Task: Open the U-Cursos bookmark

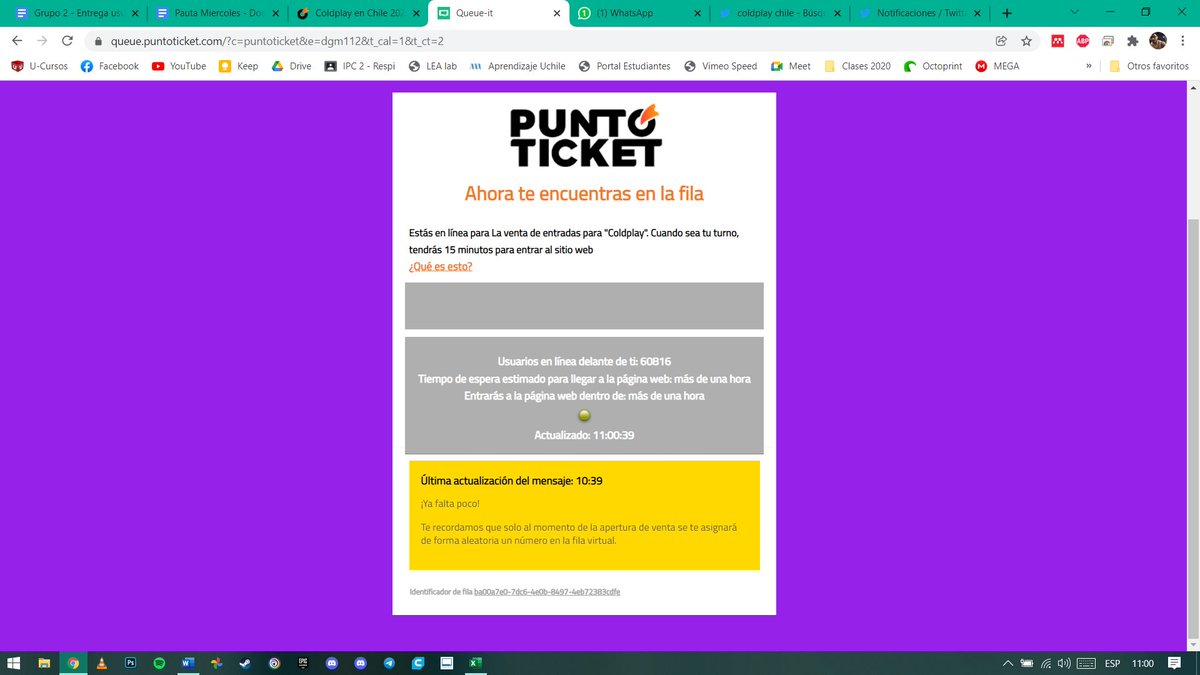Action: tap(39, 66)
